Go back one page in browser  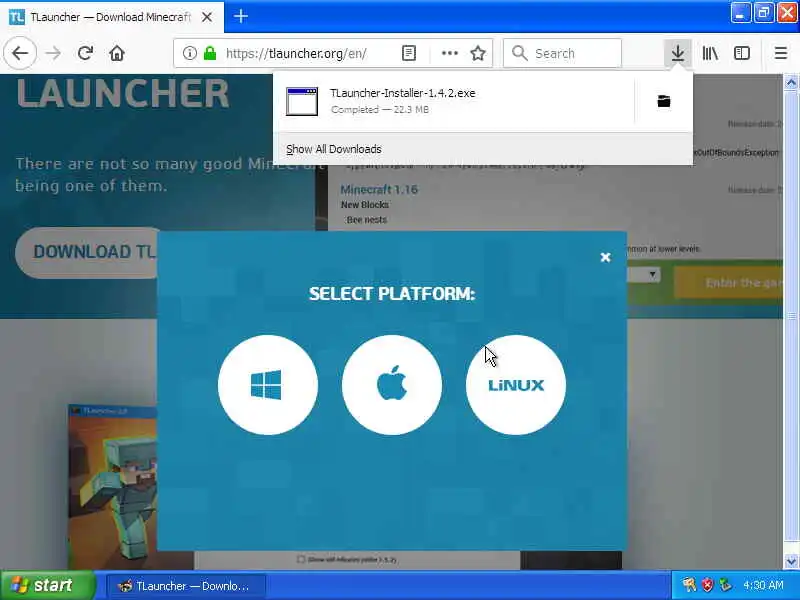pyautogui.click(x=20, y=53)
